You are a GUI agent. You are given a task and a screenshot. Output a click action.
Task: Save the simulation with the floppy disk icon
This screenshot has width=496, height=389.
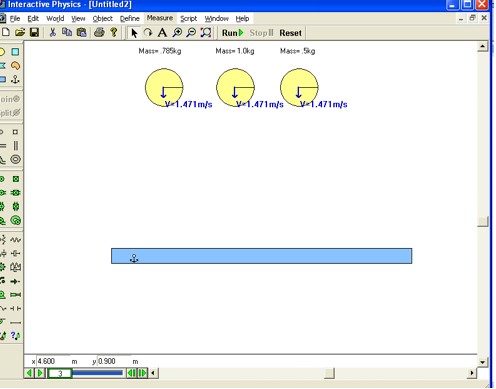click(34, 33)
